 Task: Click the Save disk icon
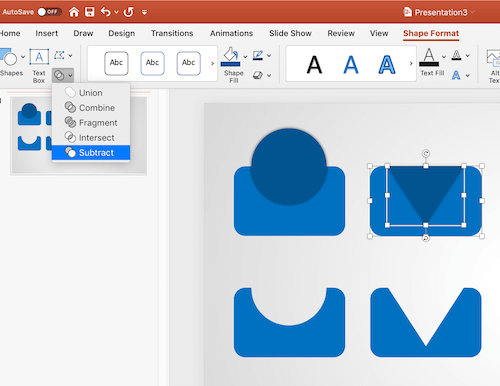(90, 12)
